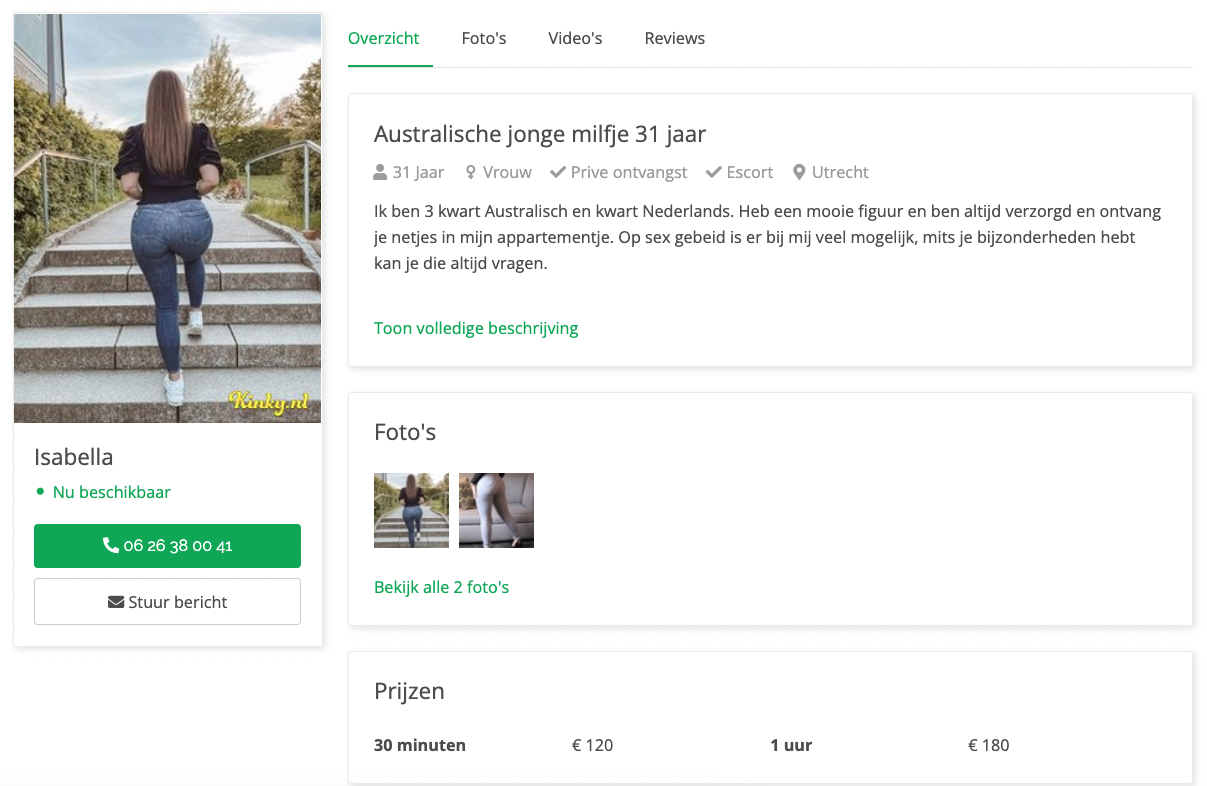Click the heading Australische jonge milfje 31 jaar

(x=540, y=134)
